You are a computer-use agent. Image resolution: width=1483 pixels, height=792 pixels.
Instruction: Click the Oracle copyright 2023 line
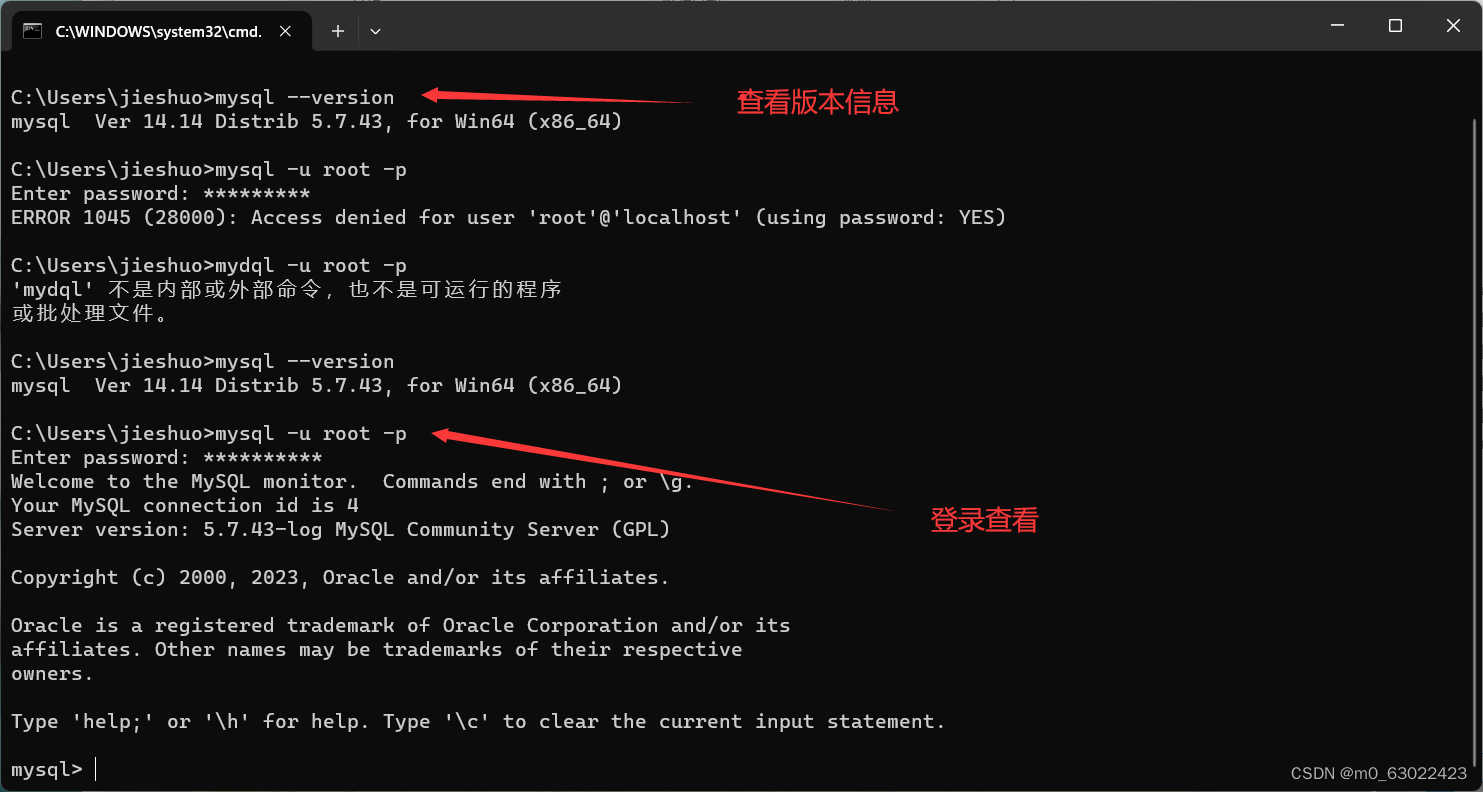pos(339,577)
